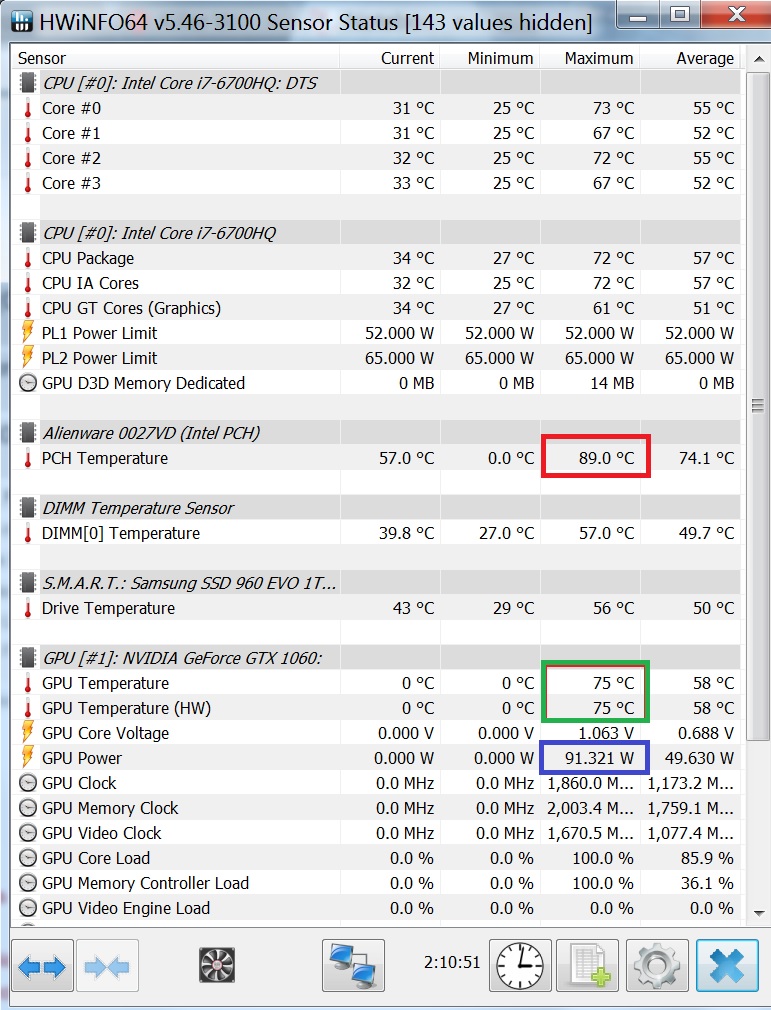Click the HWiNFO64 title bar app icon
The width and height of the screenshot is (771, 1010).
(23, 22)
